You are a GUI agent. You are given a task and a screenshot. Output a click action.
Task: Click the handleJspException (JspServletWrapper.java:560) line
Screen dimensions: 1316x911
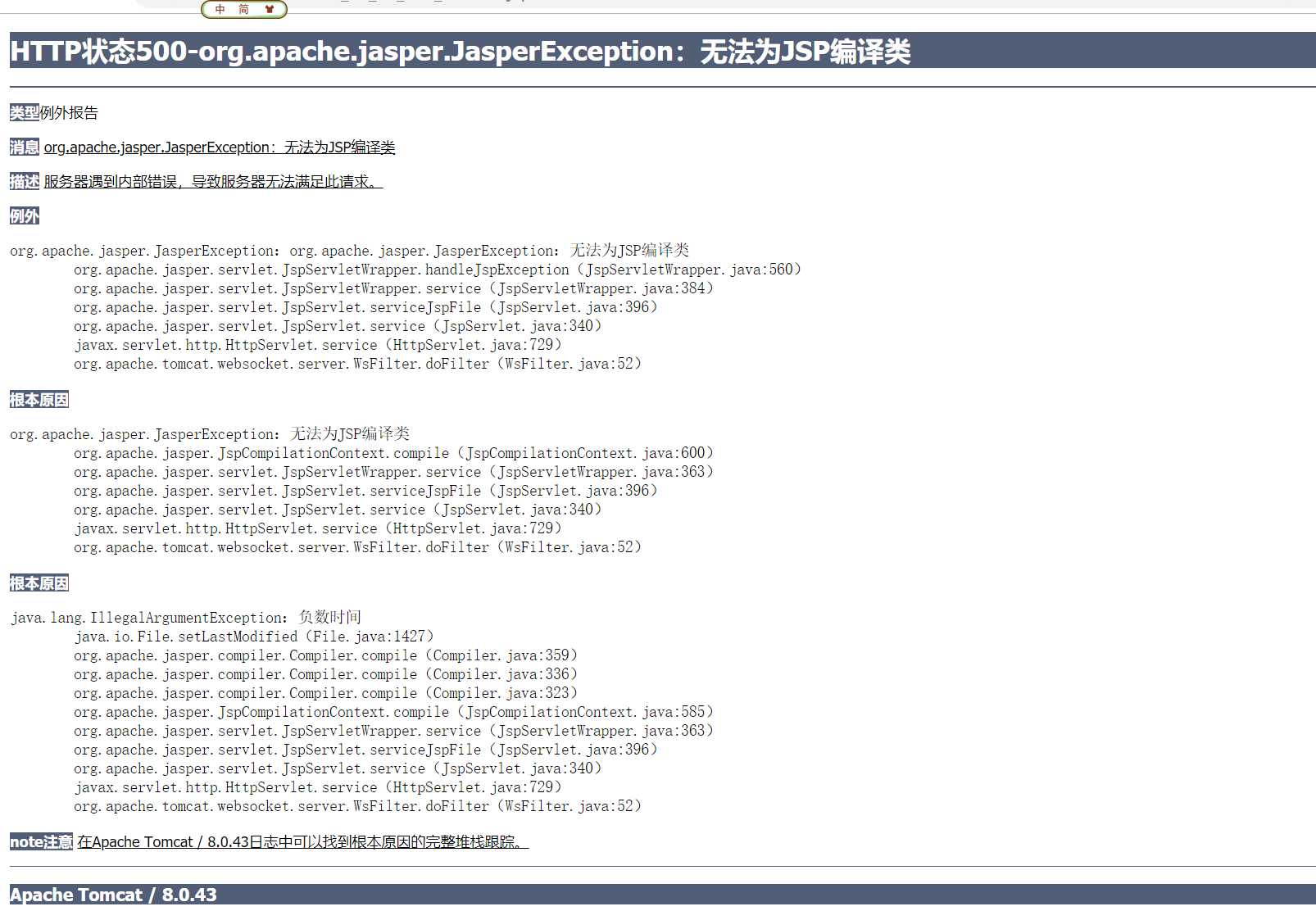438,270
